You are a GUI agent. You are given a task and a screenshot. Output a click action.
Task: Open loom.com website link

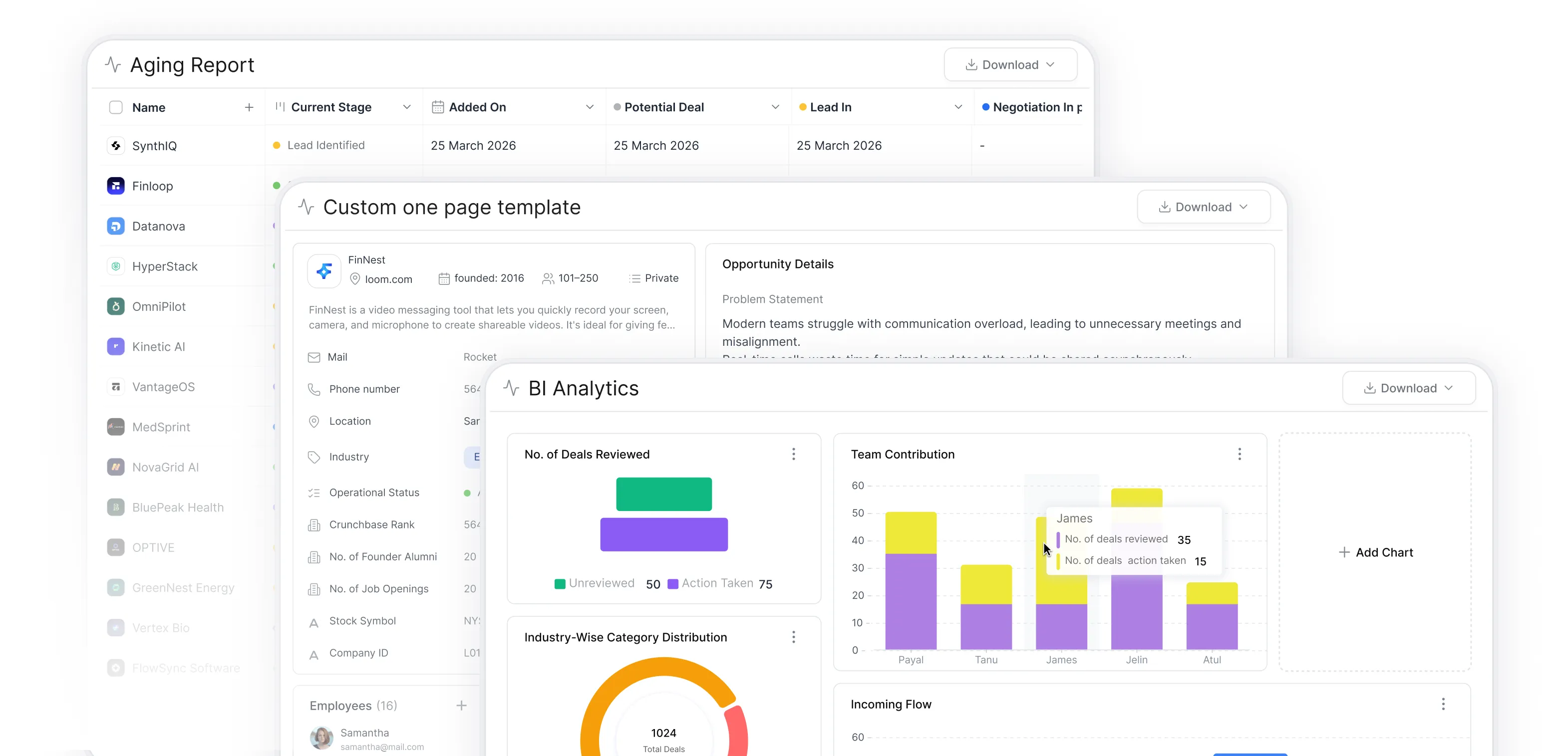point(388,279)
